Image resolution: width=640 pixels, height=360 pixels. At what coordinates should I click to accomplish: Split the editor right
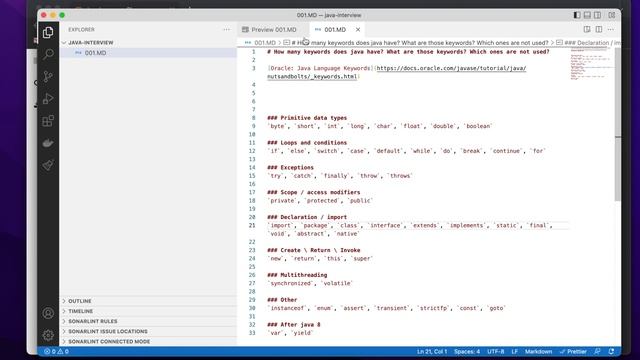click(x=599, y=29)
